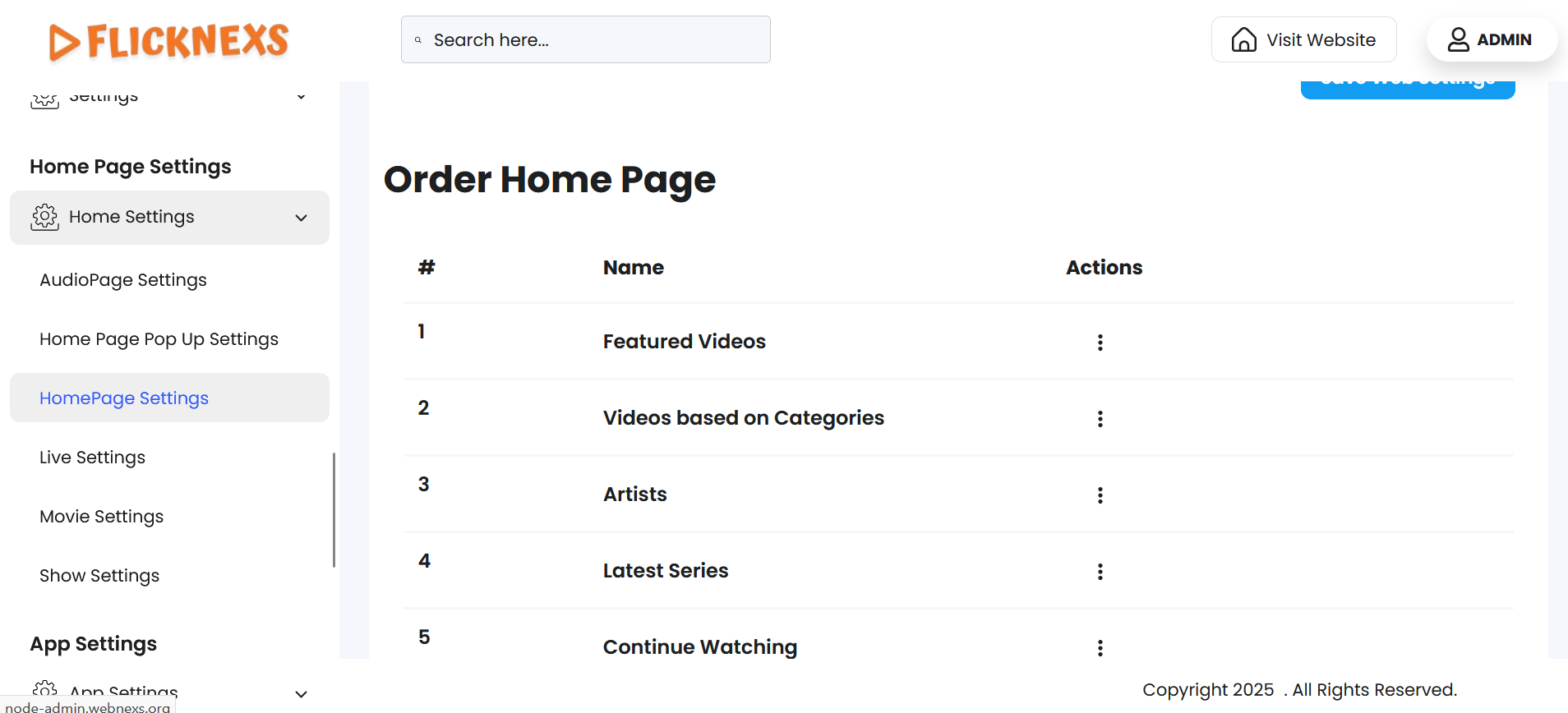Click the search magnifier icon
1568x713 pixels.
[x=418, y=40]
